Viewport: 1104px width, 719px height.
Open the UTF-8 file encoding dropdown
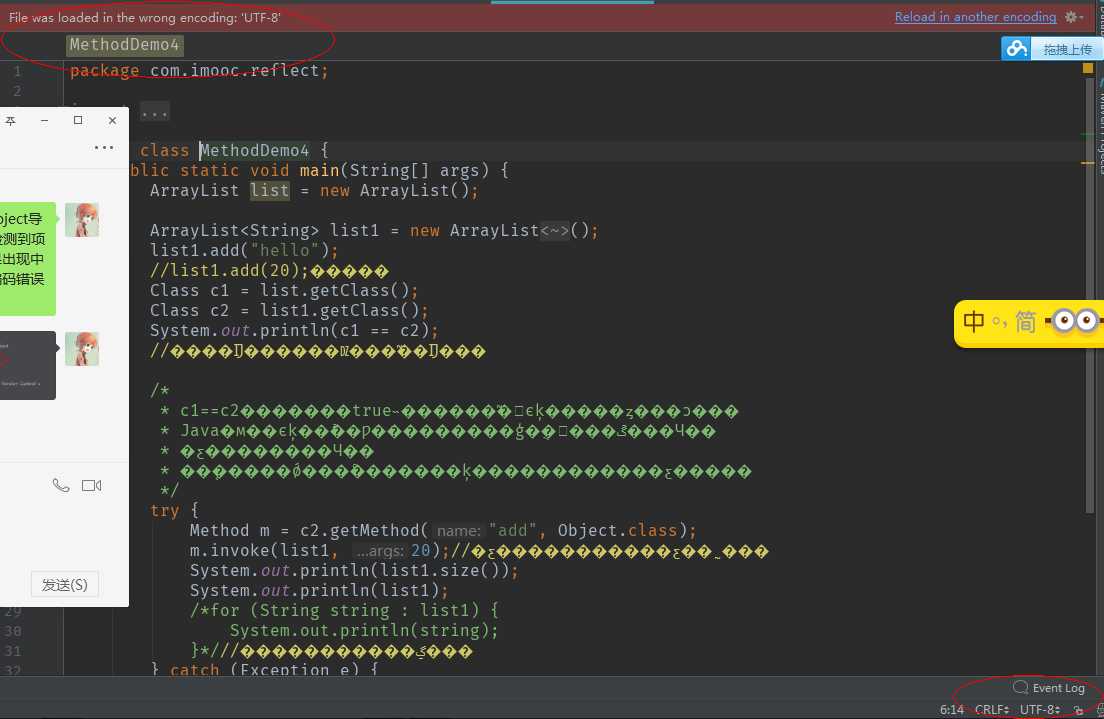tap(1039, 709)
